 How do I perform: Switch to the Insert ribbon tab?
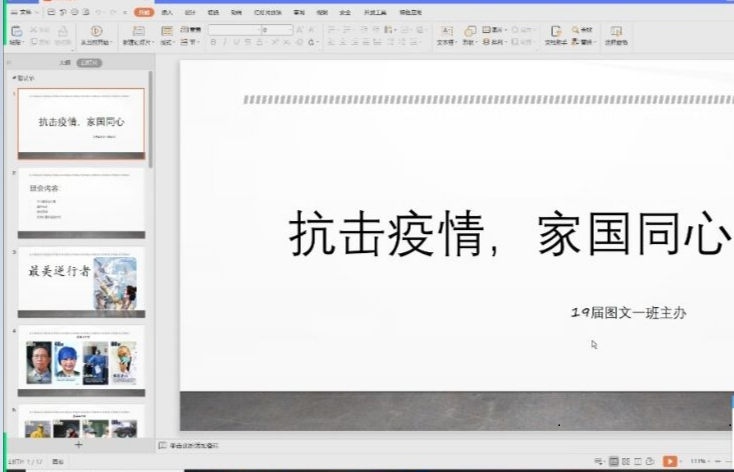tap(167, 12)
